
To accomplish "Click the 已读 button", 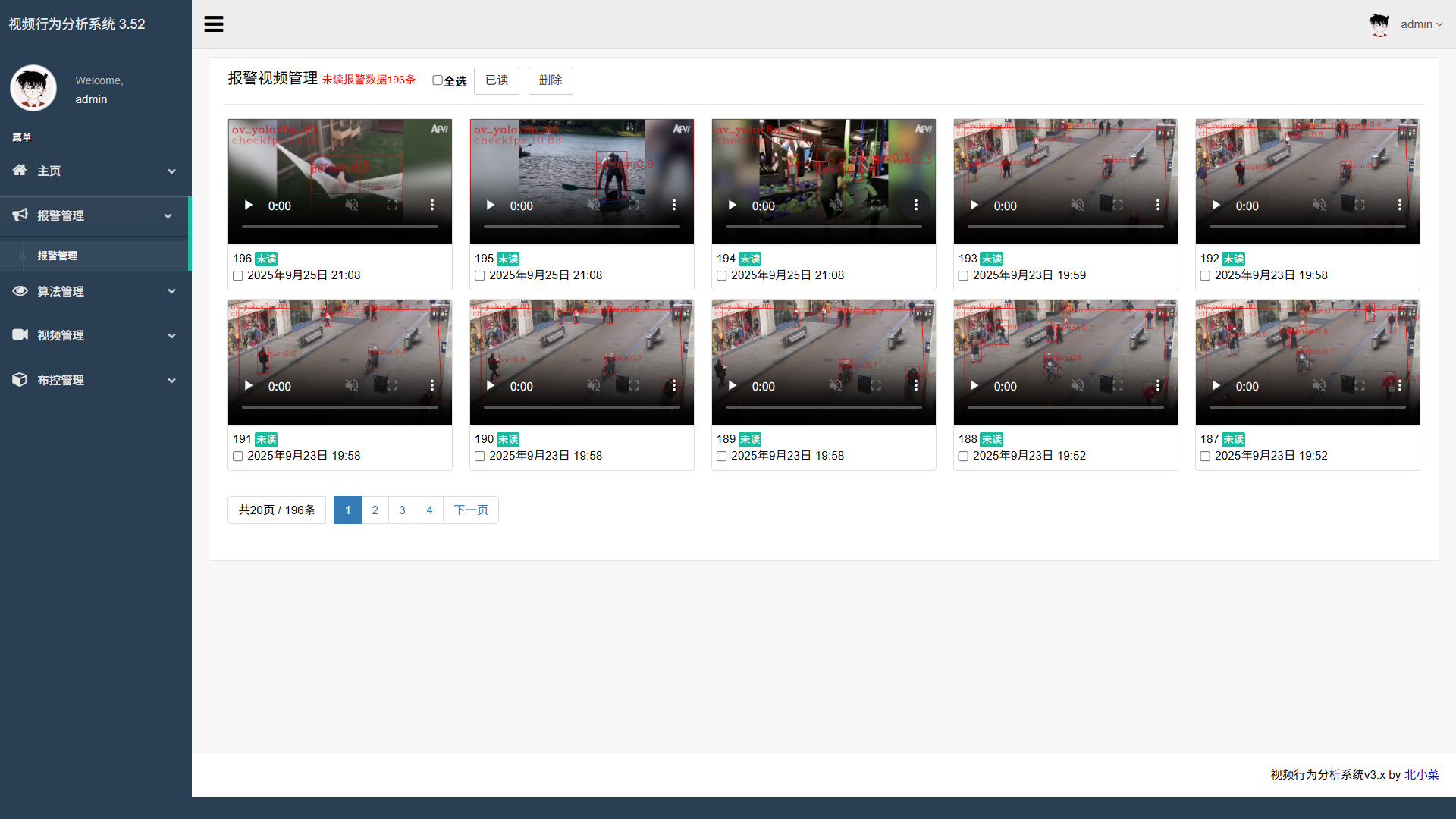I will click(497, 80).
